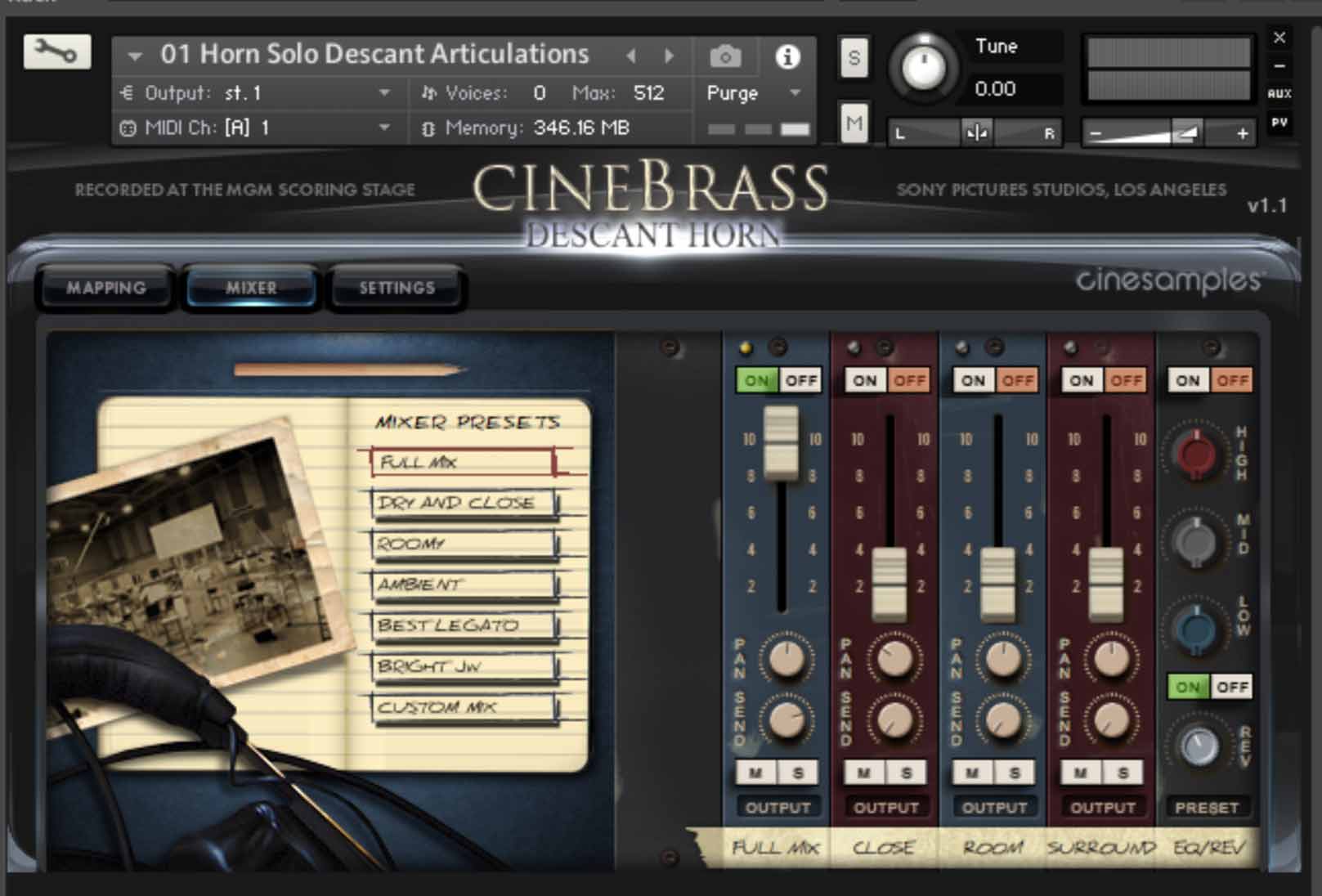This screenshot has height=896, width=1322.
Task: Click the AUX send icon
Action: tap(1281, 94)
